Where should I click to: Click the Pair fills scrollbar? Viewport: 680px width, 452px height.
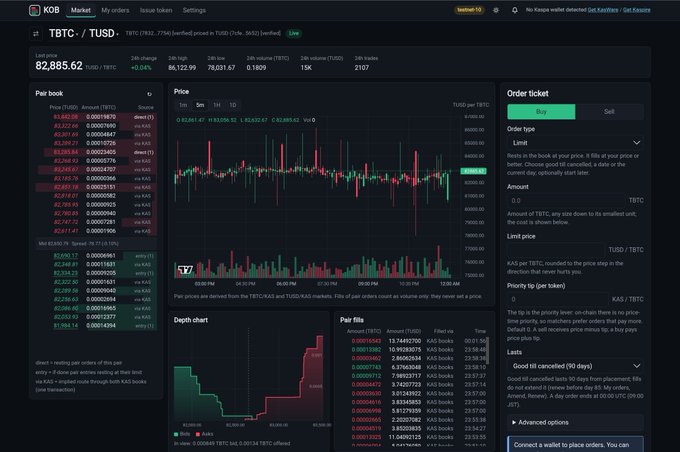[x=488, y=350]
